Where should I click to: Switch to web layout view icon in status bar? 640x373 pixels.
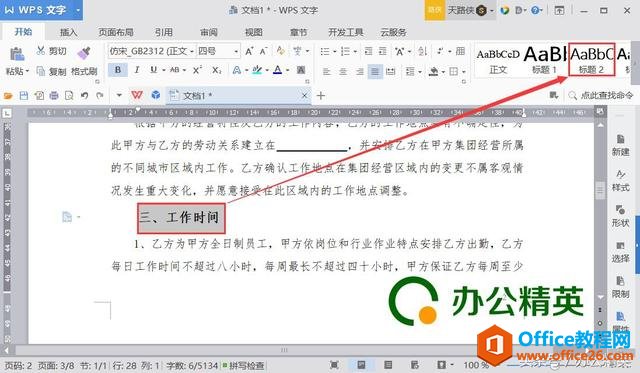pyautogui.click(x=415, y=365)
